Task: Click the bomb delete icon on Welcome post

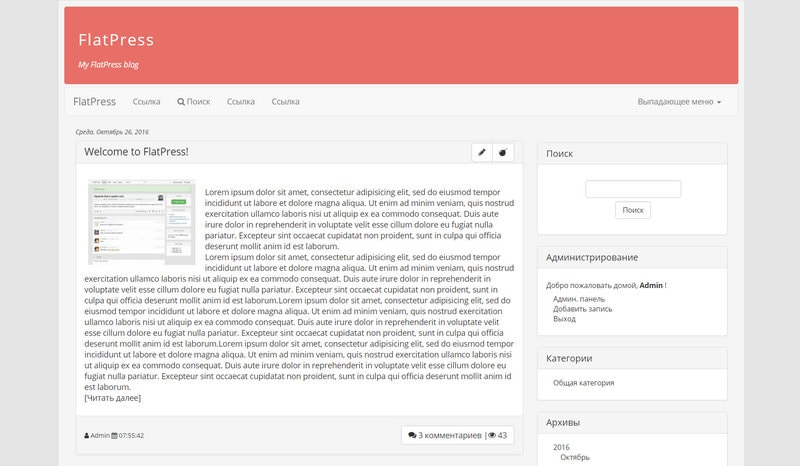Action: tap(503, 152)
